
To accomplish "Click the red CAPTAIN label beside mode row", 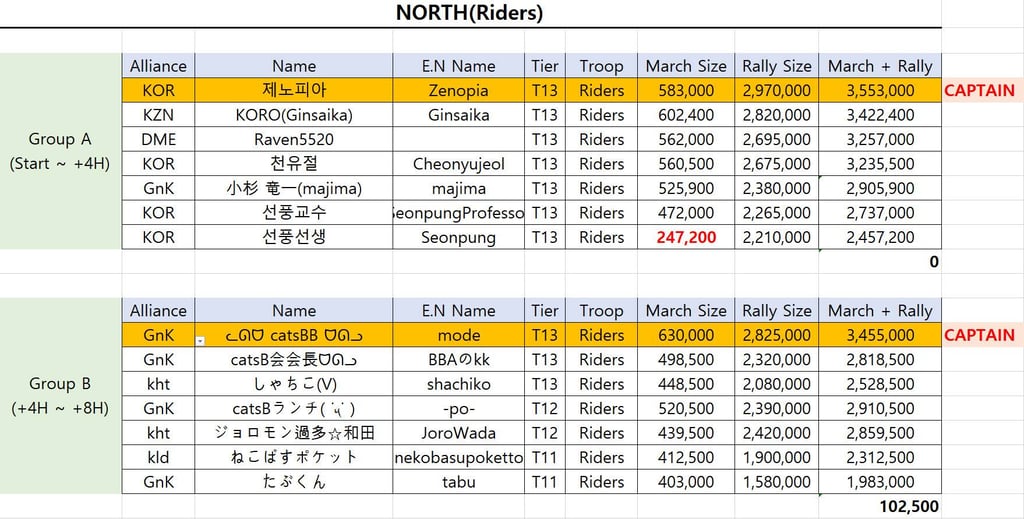I will pos(979,335).
